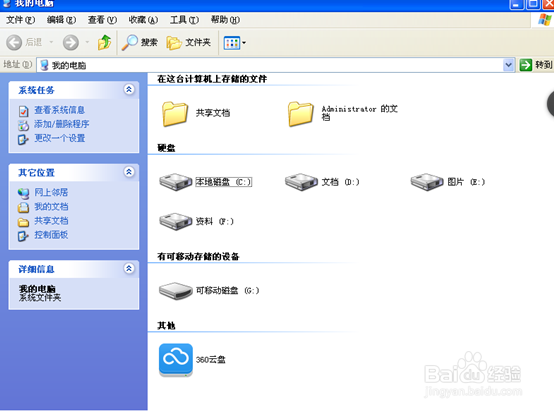Open the 文件(F) menu
Image resolution: width=554 pixels, height=411 pixels.
pyautogui.click(x=20, y=20)
